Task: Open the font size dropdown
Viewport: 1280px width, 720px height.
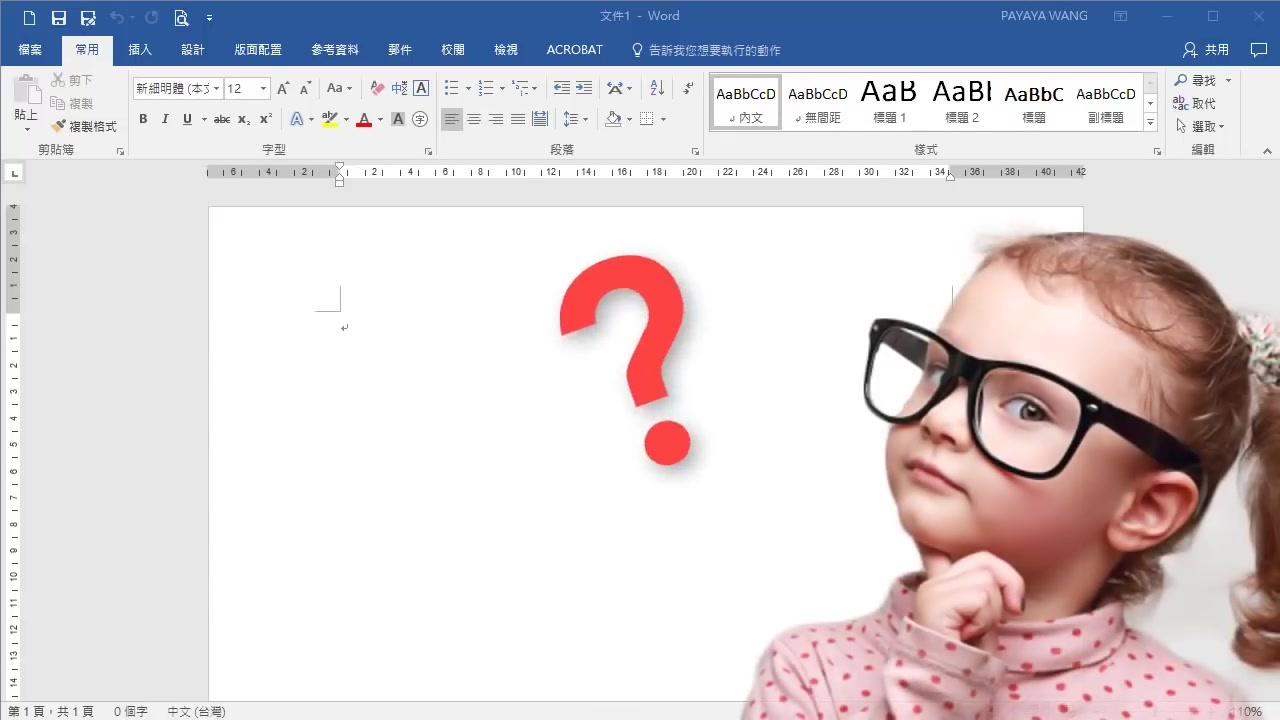Action: click(x=263, y=88)
